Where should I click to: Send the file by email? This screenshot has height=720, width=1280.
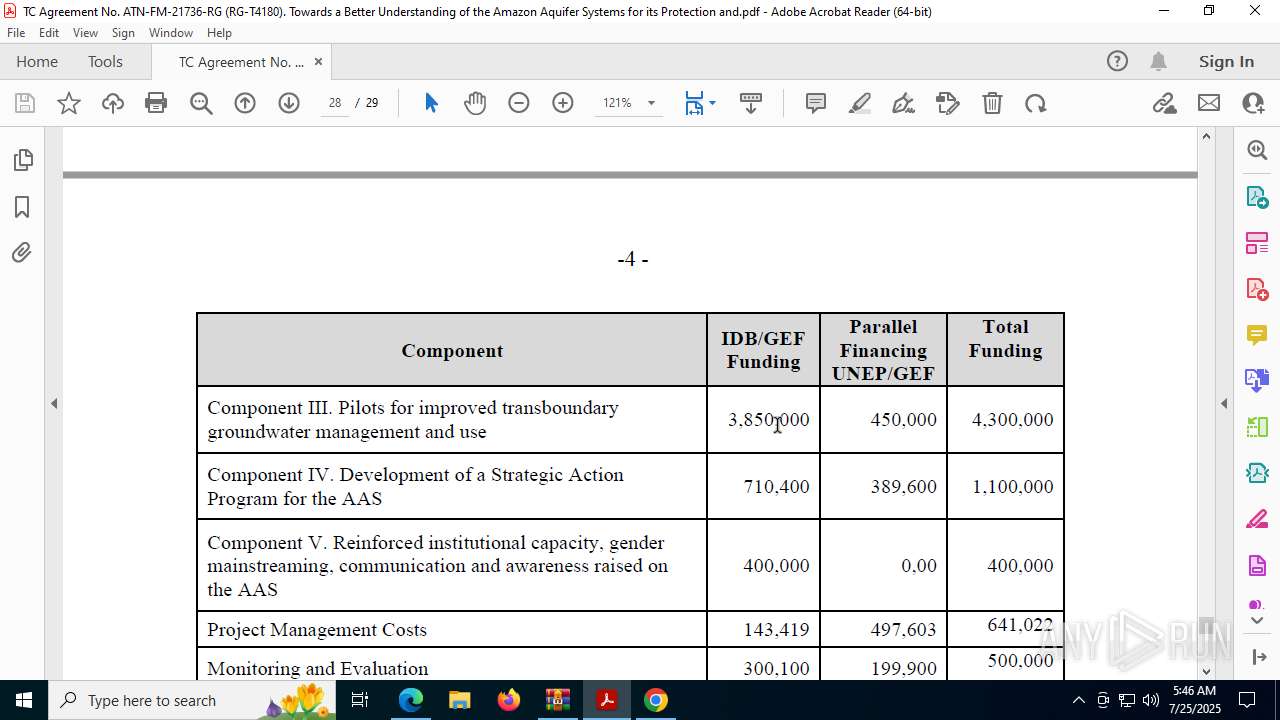1209,103
